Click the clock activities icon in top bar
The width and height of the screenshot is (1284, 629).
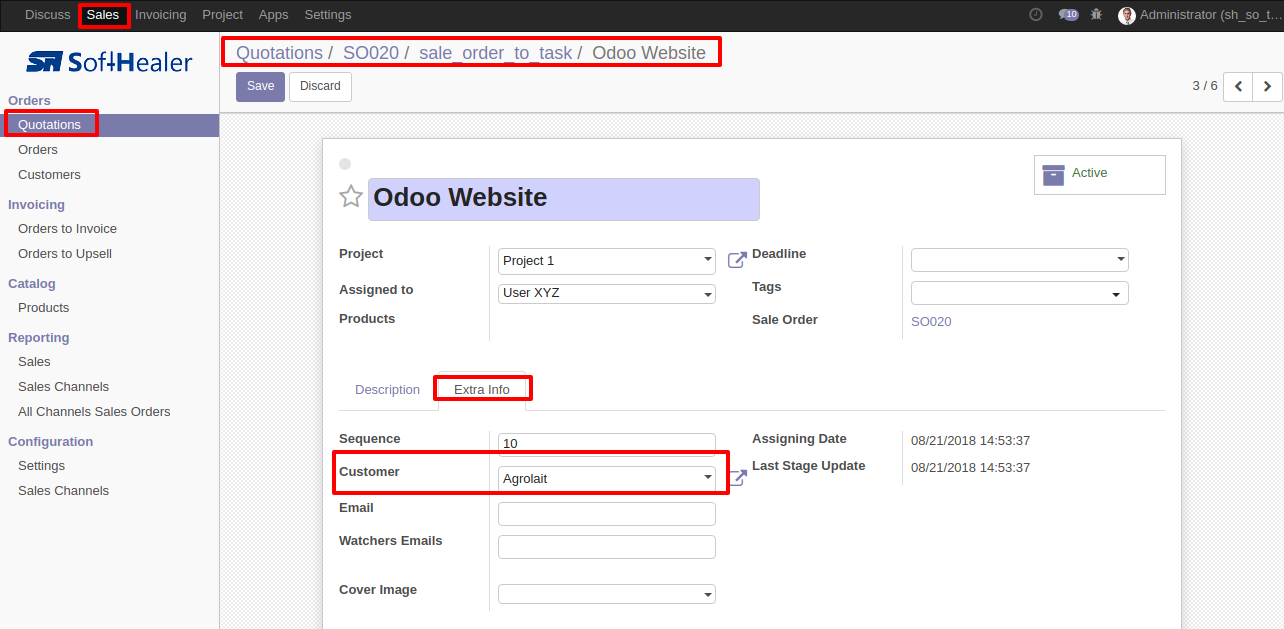pyautogui.click(x=1036, y=15)
